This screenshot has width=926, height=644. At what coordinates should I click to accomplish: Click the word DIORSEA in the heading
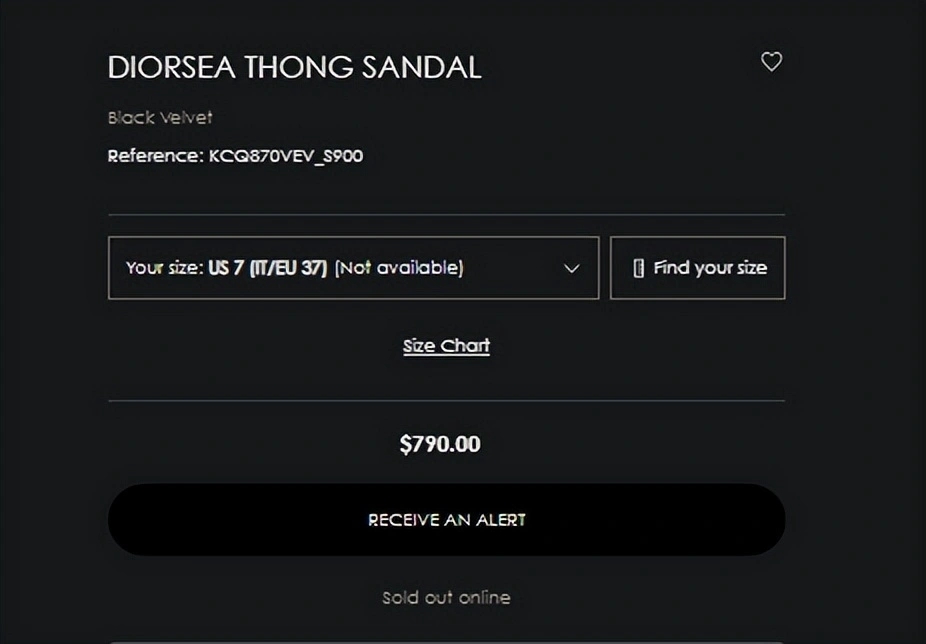pos(171,67)
